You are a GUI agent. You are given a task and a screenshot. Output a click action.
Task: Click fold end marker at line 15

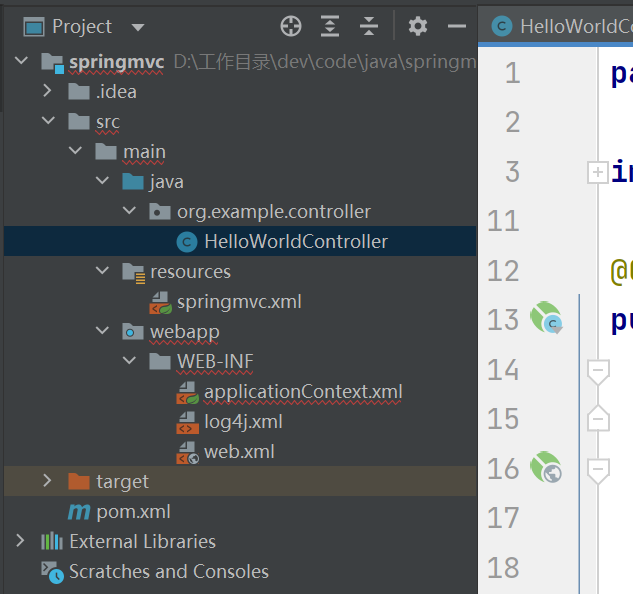598,418
